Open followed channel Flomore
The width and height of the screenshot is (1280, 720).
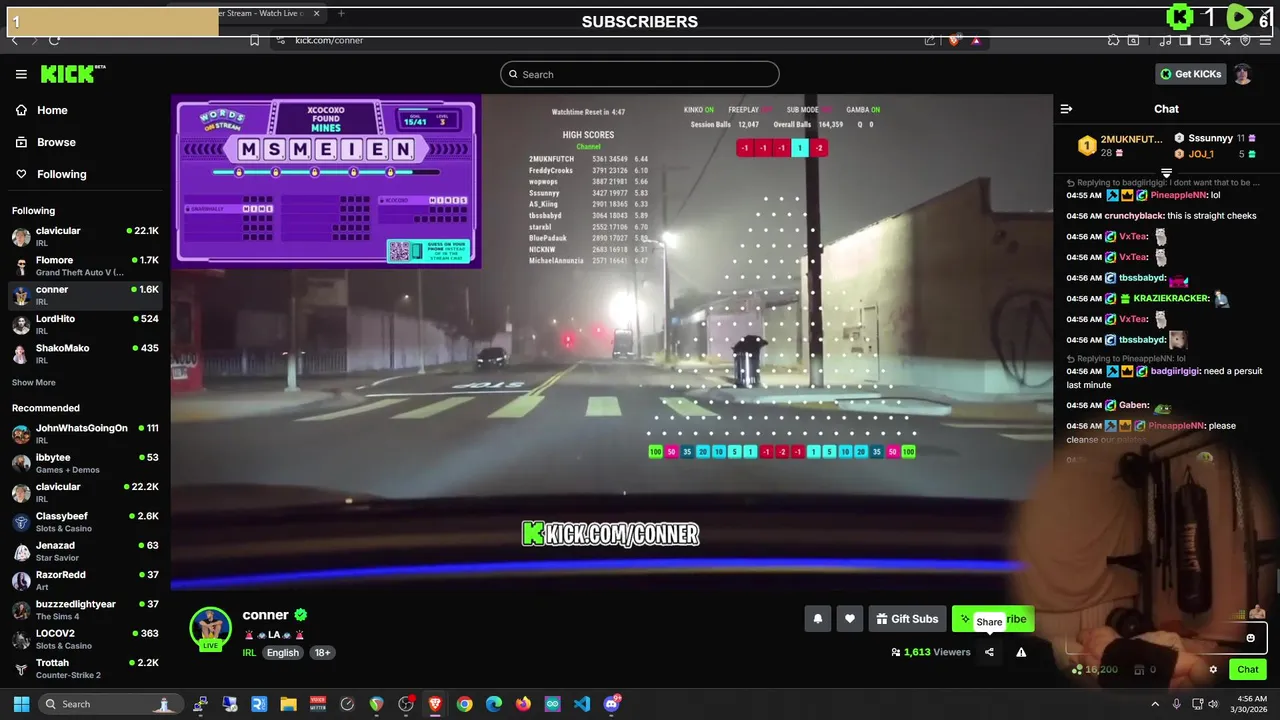click(85, 266)
